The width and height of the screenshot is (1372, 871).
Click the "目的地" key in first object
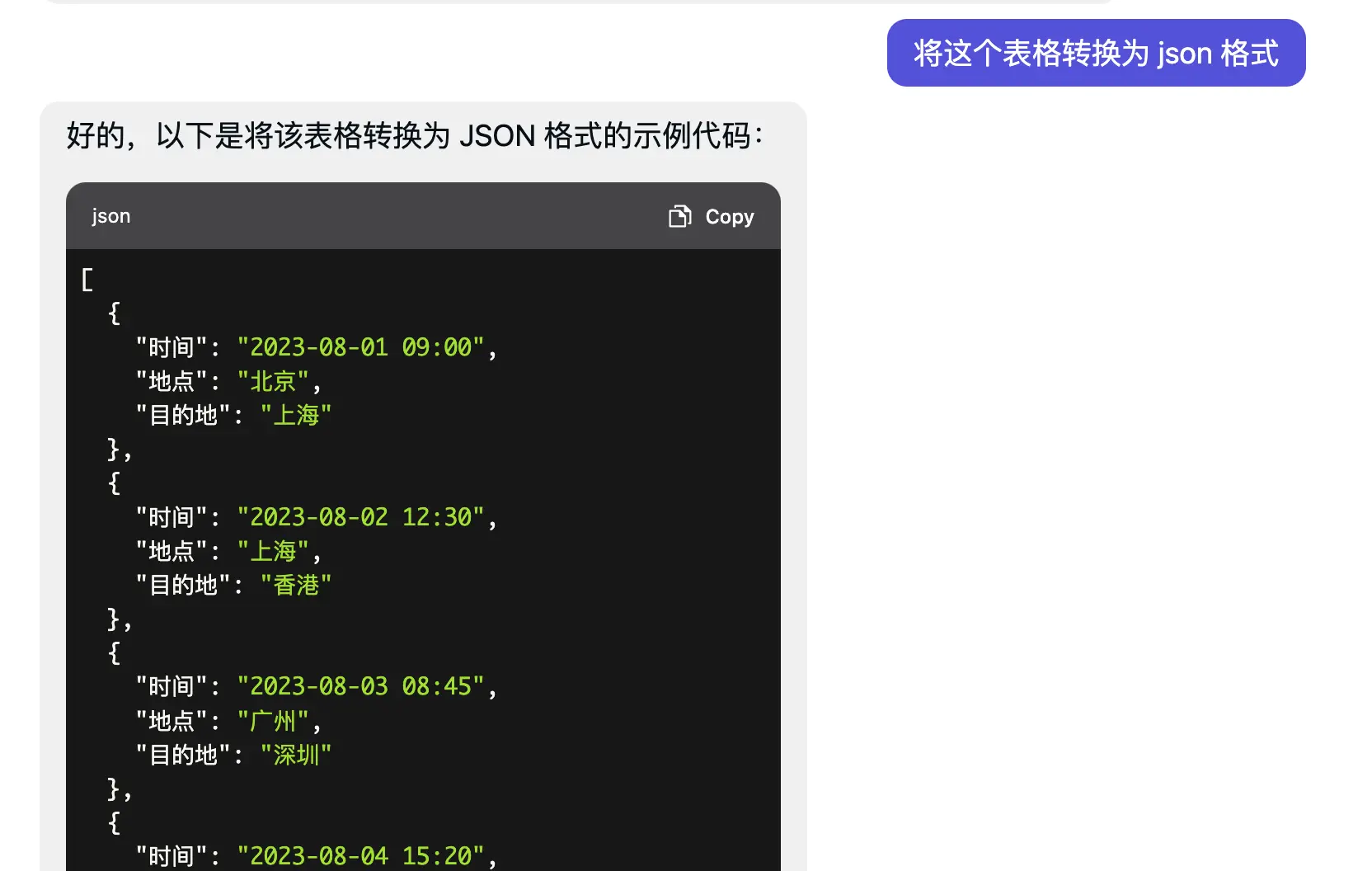click(183, 415)
